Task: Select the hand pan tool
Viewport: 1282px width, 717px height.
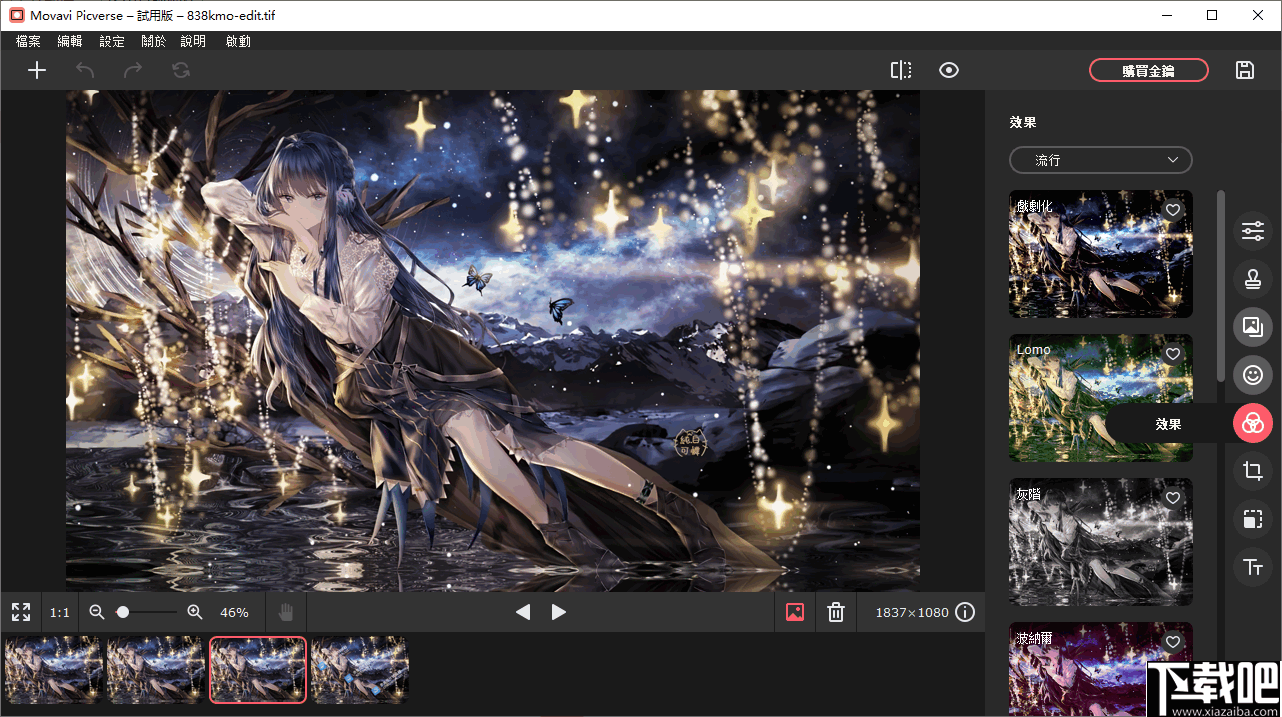Action: pyautogui.click(x=286, y=612)
